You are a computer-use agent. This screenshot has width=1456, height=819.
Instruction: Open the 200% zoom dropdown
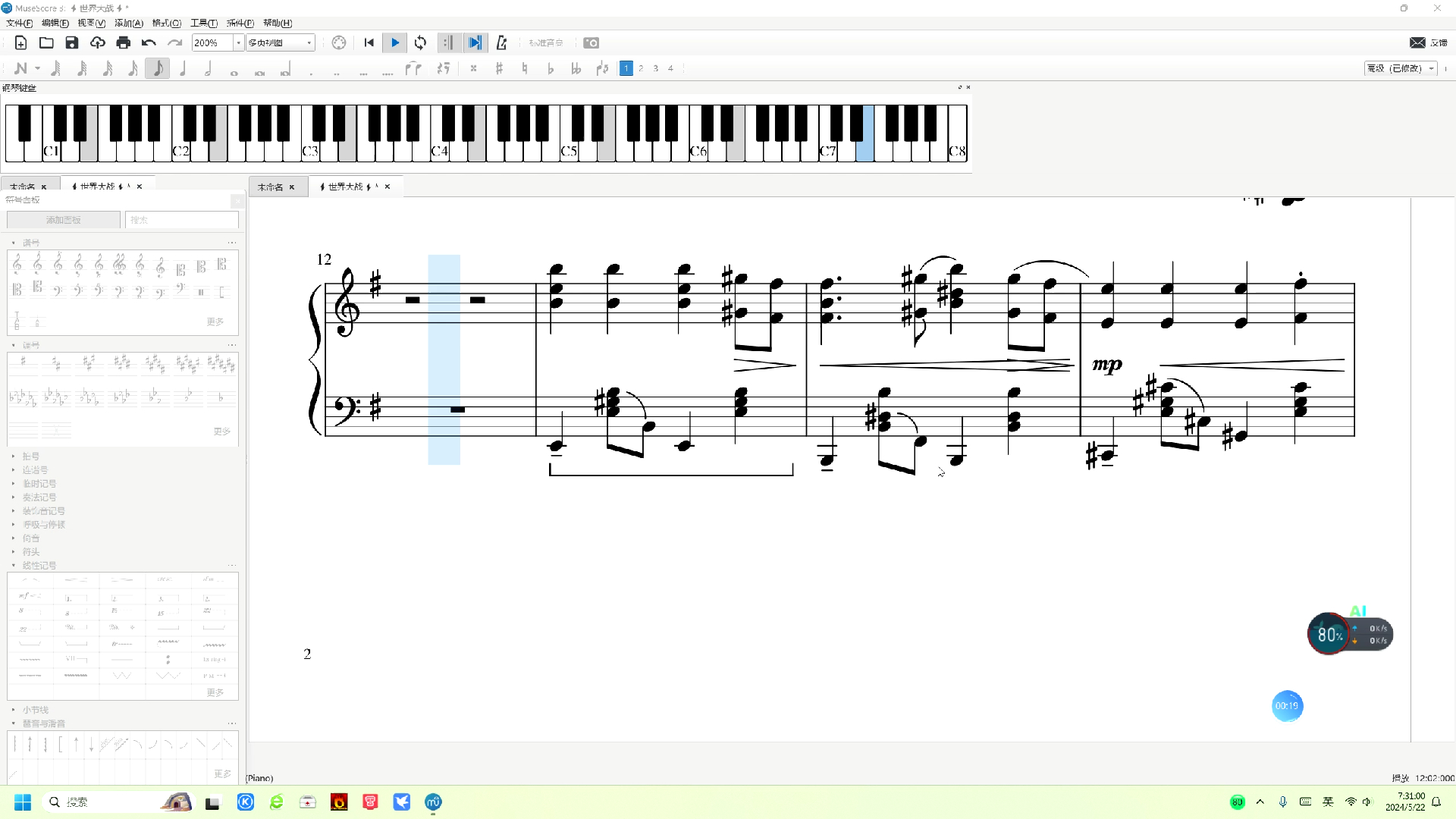coord(238,43)
